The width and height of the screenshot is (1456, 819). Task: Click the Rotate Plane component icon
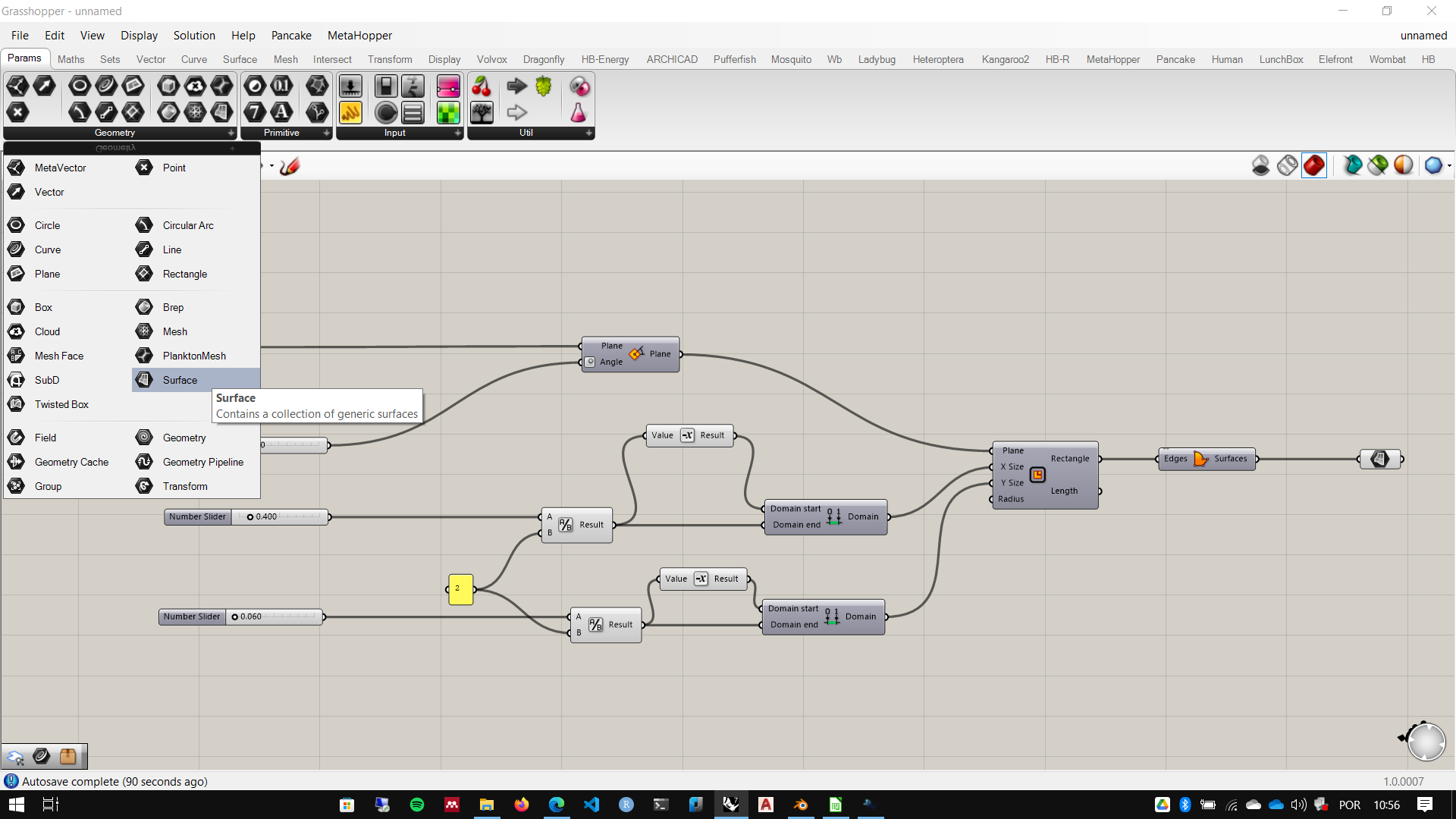click(636, 353)
